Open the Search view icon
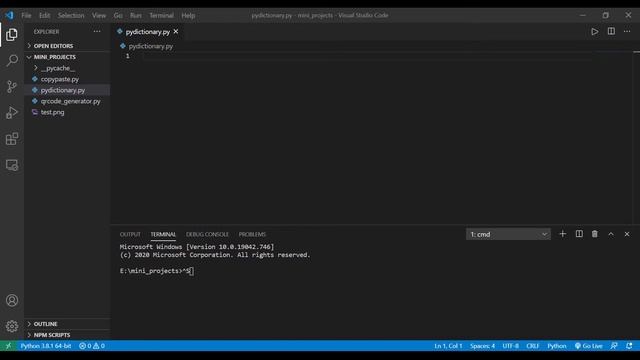Viewport: 640px width, 360px height. click(x=12, y=60)
